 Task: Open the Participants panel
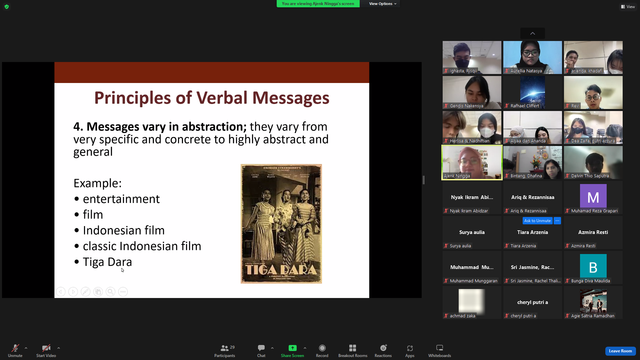tap(225, 350)
